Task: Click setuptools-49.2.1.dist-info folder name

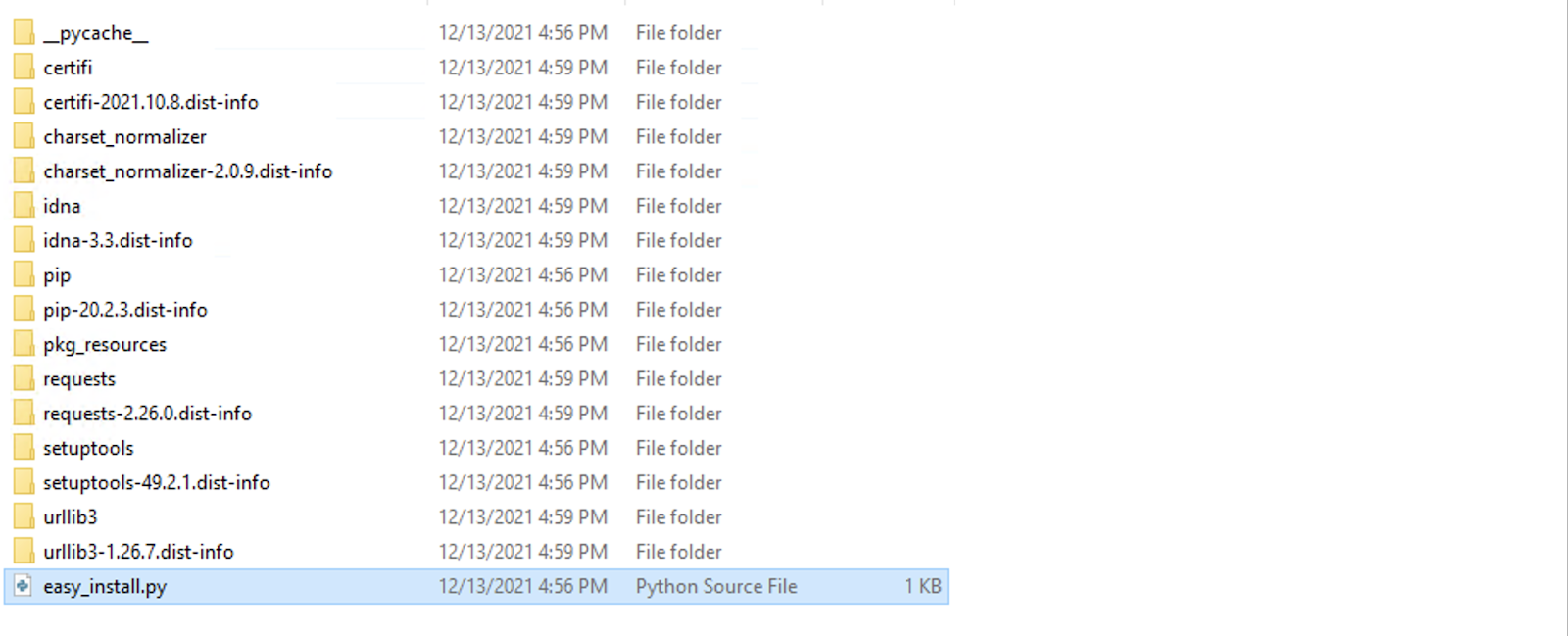Action: 156,482
